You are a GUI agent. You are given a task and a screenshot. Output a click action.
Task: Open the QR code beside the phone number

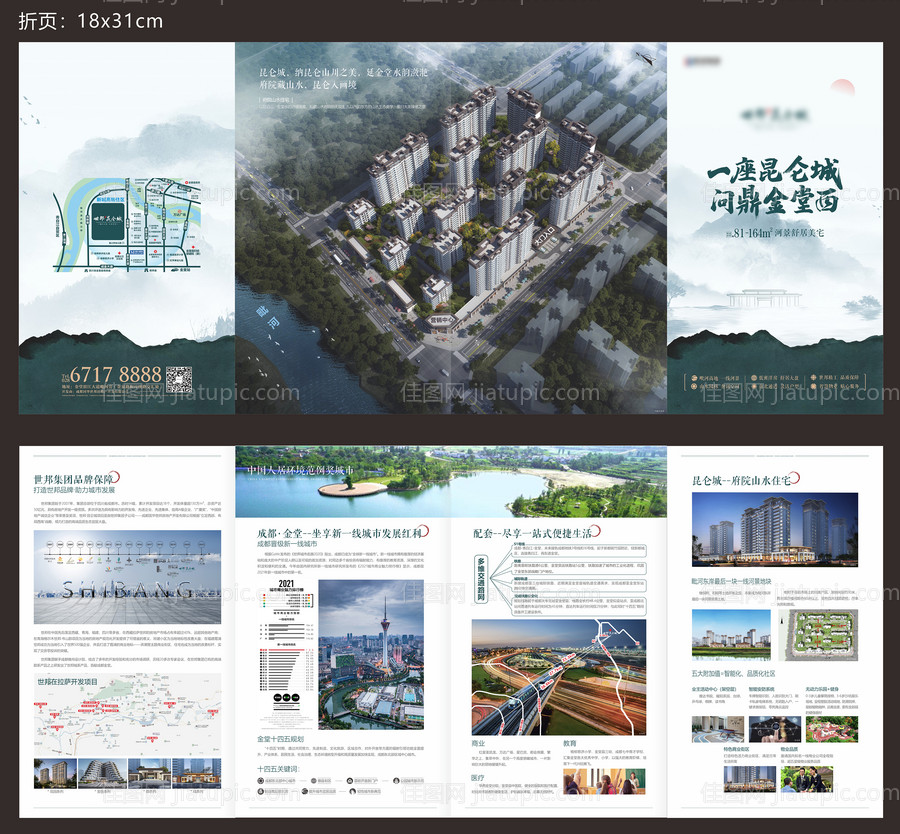pos(179,378)
